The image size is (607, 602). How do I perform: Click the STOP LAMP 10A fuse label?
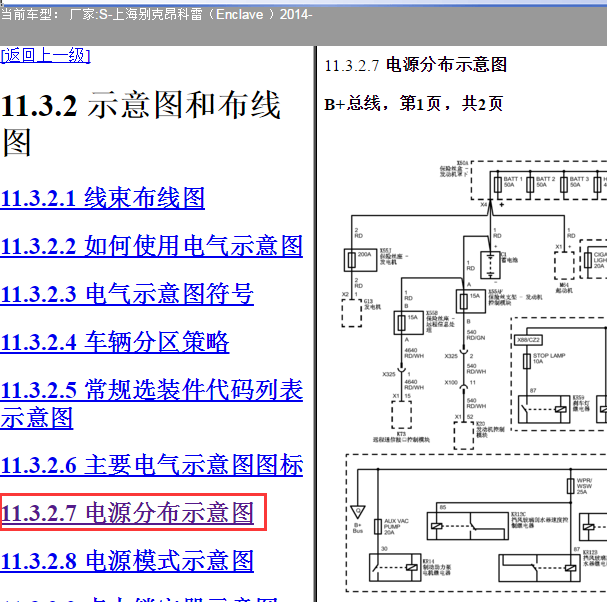tap(549, 358)
